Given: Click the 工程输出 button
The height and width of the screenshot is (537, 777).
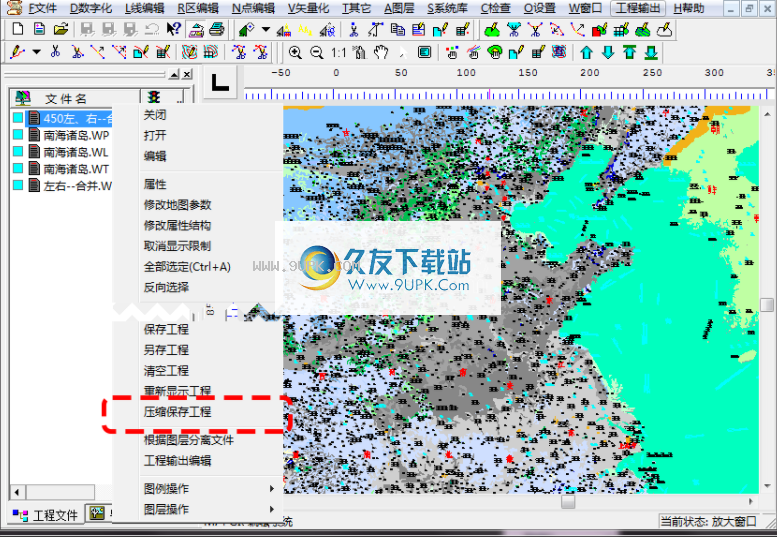Looking at the screenshot, I should pyautogui.click(x=638, y=8).
